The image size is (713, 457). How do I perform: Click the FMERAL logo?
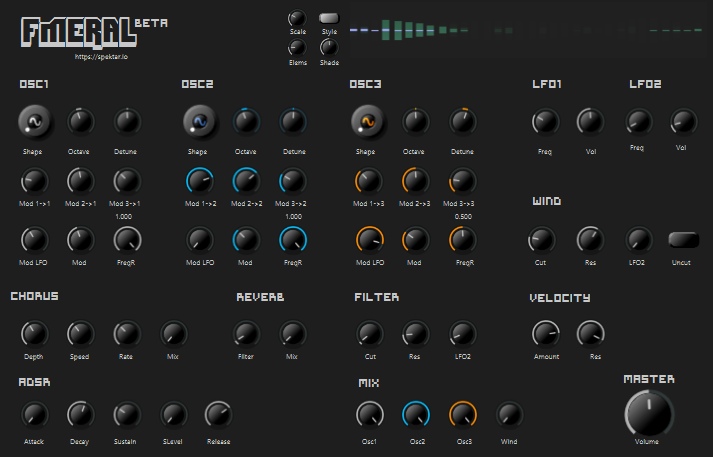tap(78, 31)
